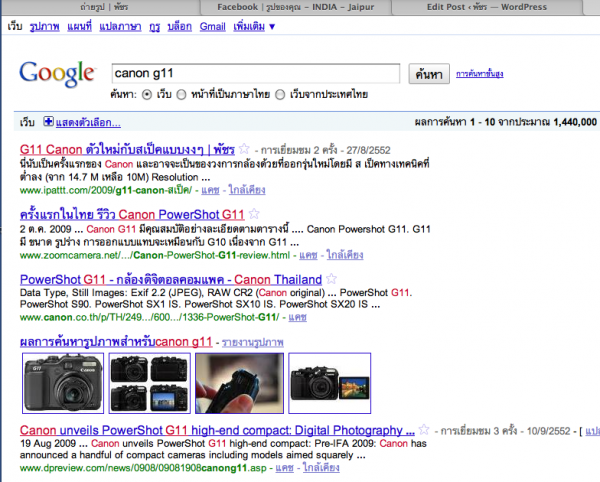Image resolution: width=600 pixels, height=482 pixels.
Task: Open the G11 with flip-out screen thumbnail
Action: click(329, 383)
